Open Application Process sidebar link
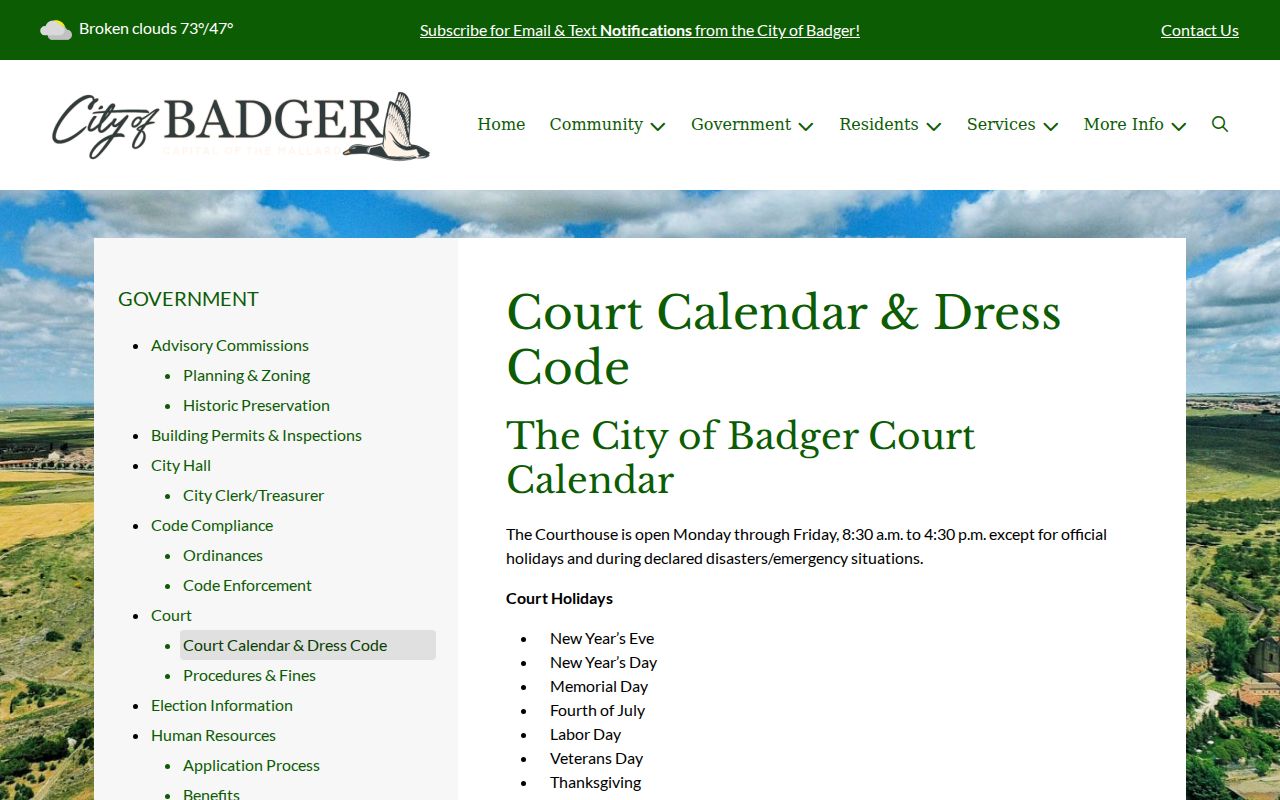 251,765
